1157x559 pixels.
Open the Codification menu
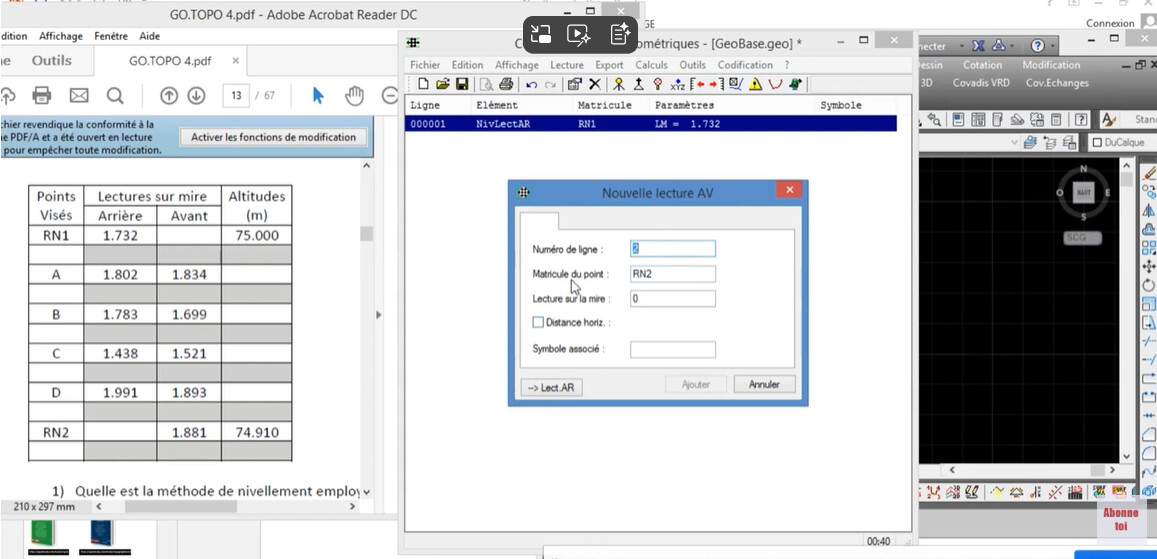[744, 65]
